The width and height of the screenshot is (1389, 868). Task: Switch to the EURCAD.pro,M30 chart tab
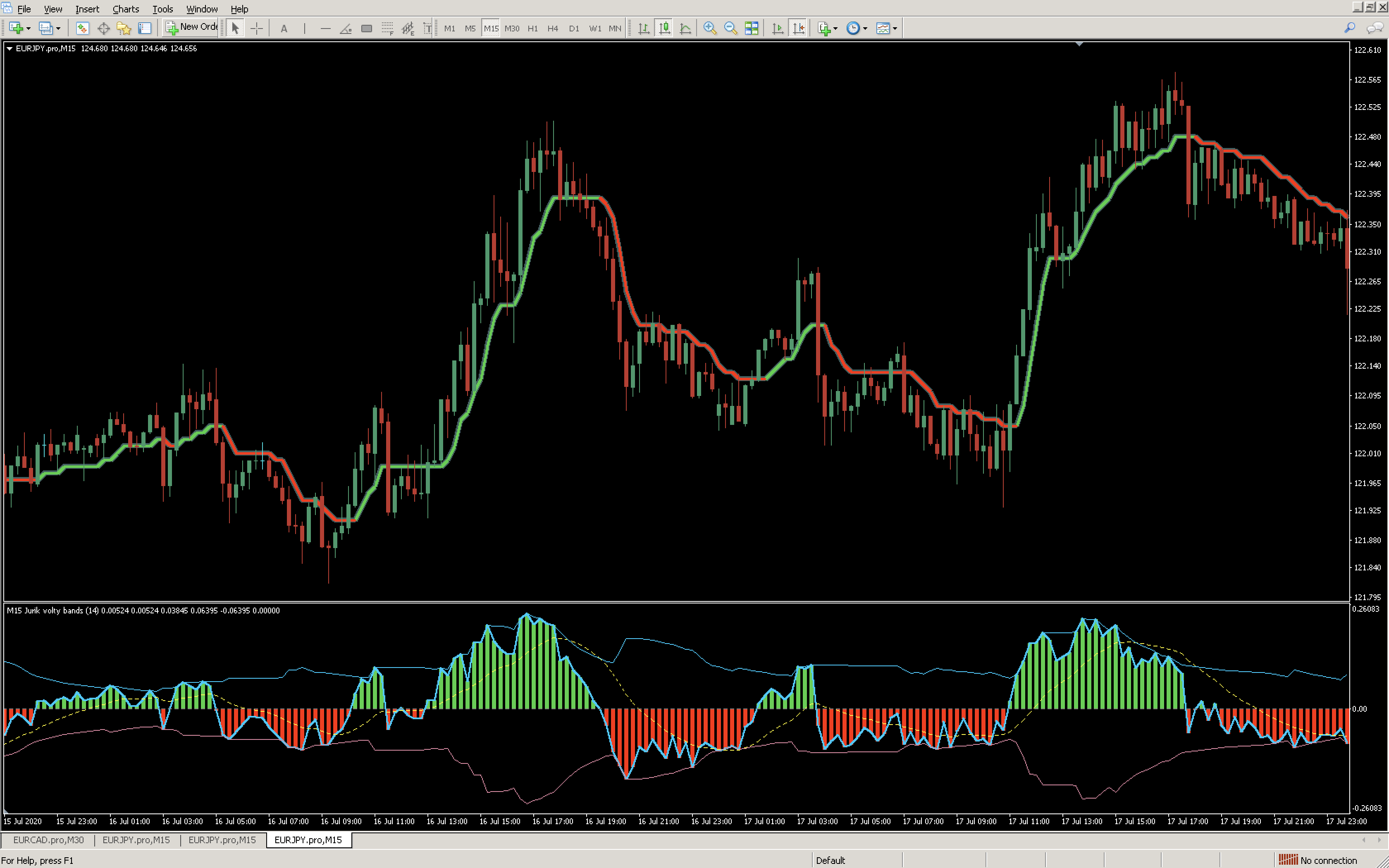tap(48, 840)
